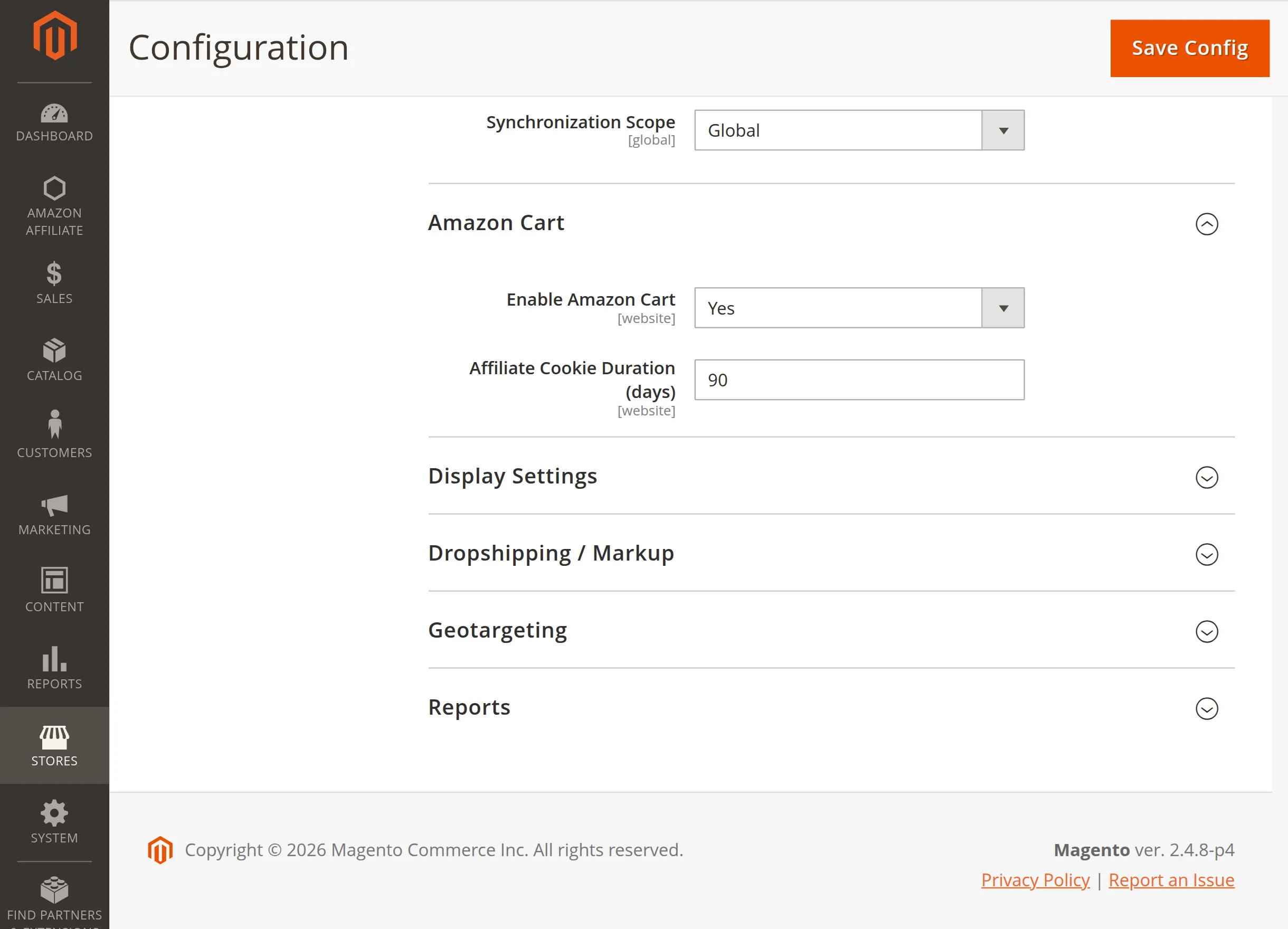
Task: Expand the Display Settings section chevron
Action: pos(1206,478)
